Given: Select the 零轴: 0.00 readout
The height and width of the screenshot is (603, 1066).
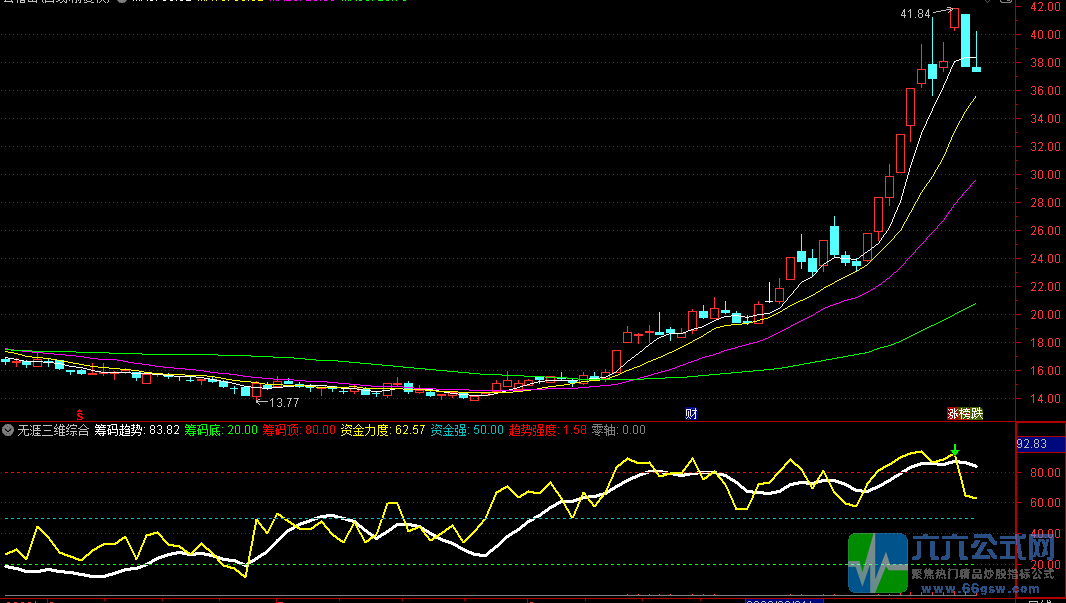Looking at the screenshot, I should click(x=618, y=430).
